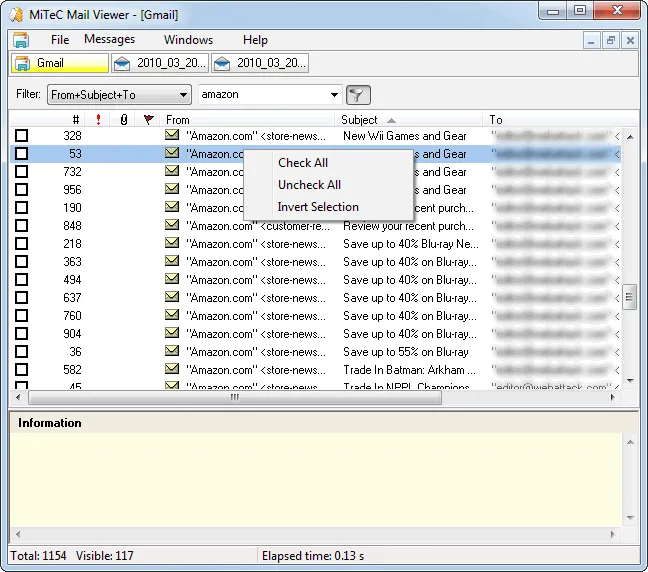Viewport: 648px width, 572px height.
Task: Select the 'Trade In Batman: Arkham' subject
Action: pyautogui.click(x=409, y=370)
